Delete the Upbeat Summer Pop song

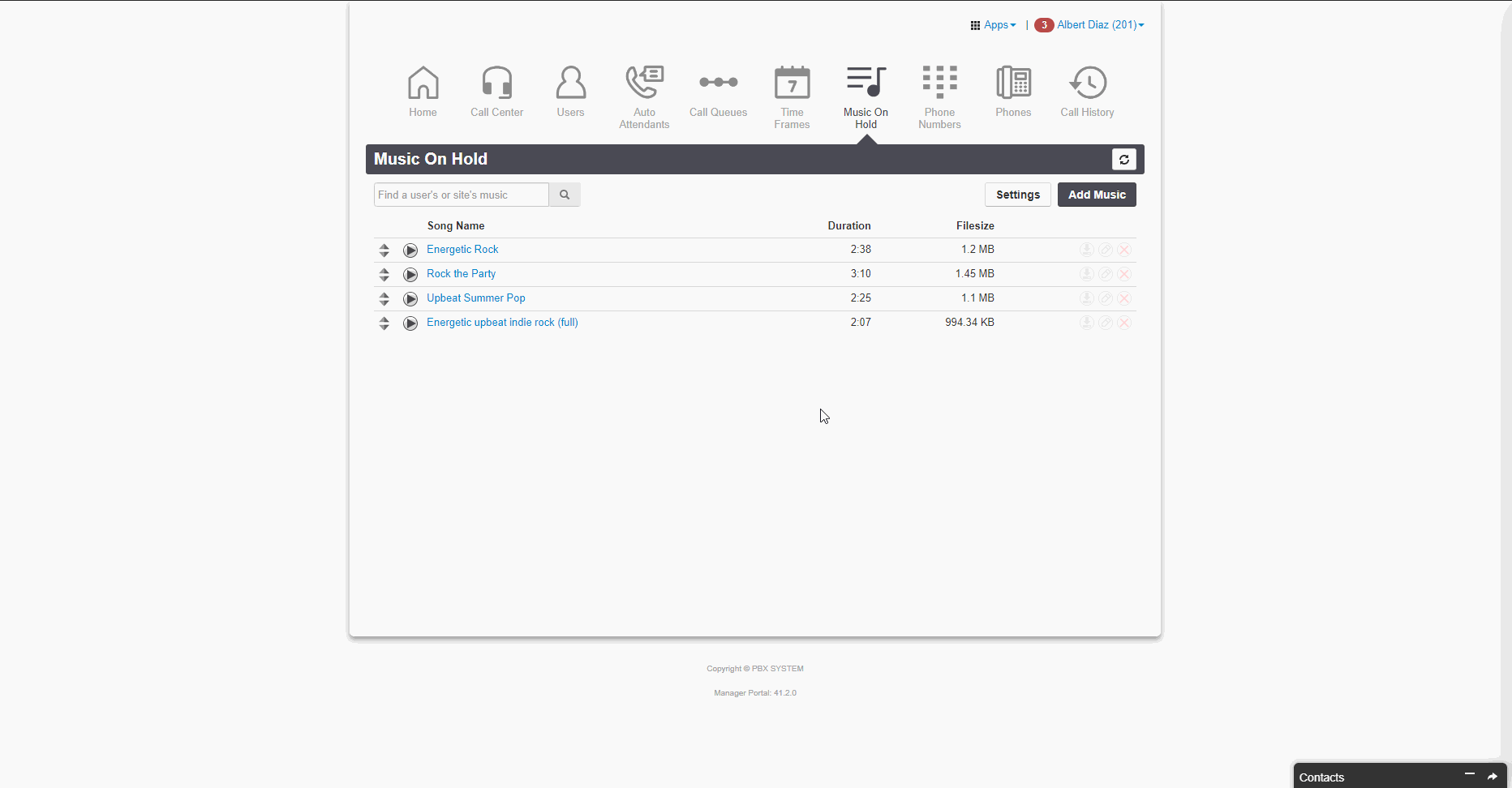pyautogui.click(x=1124, y=298)
